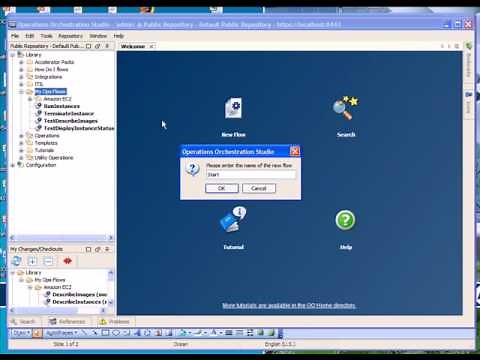Open the AutoShapes dropdown menu

(x=61, y=332)
